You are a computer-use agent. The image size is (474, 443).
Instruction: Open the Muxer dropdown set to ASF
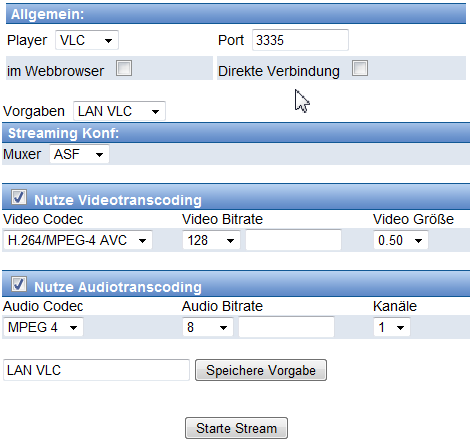79,154
